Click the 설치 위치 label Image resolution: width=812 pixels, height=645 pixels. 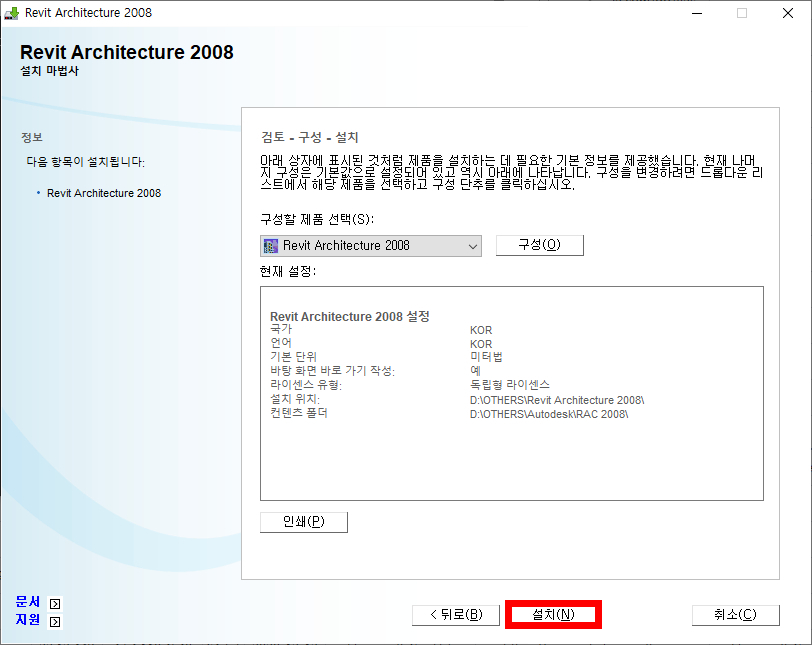[x=295, y=399]
